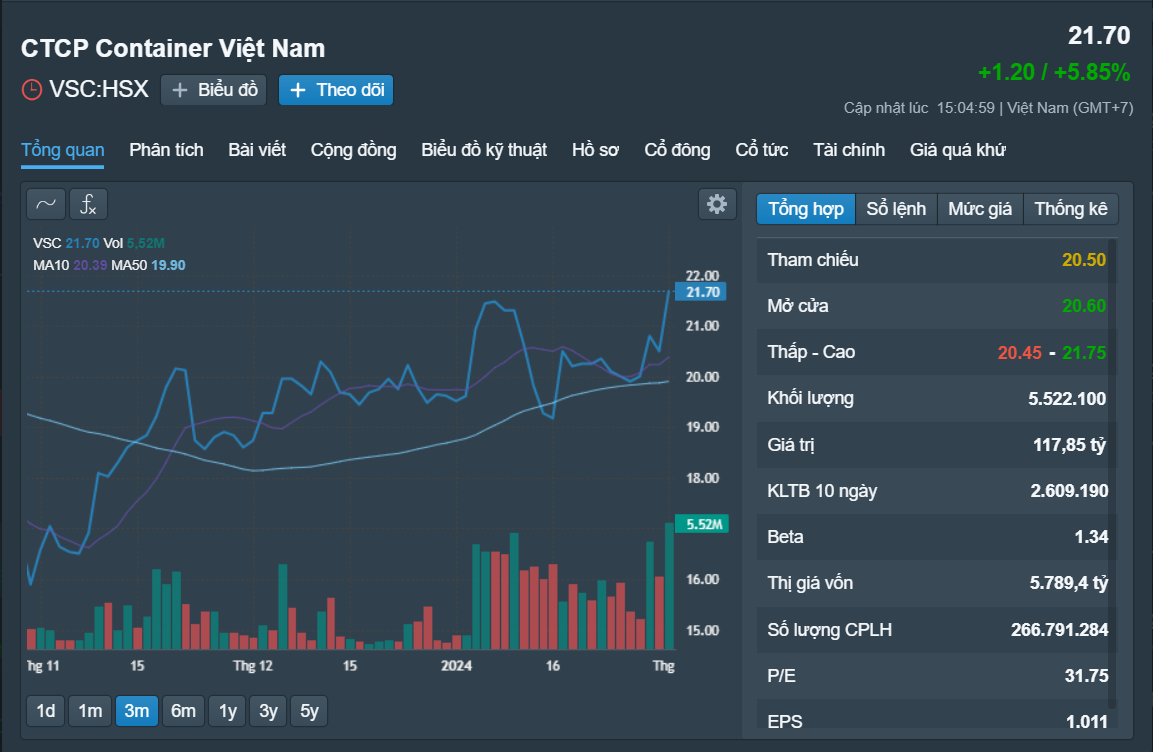Click the P/E value 31.75
1153x752 pixels.
1086,676
